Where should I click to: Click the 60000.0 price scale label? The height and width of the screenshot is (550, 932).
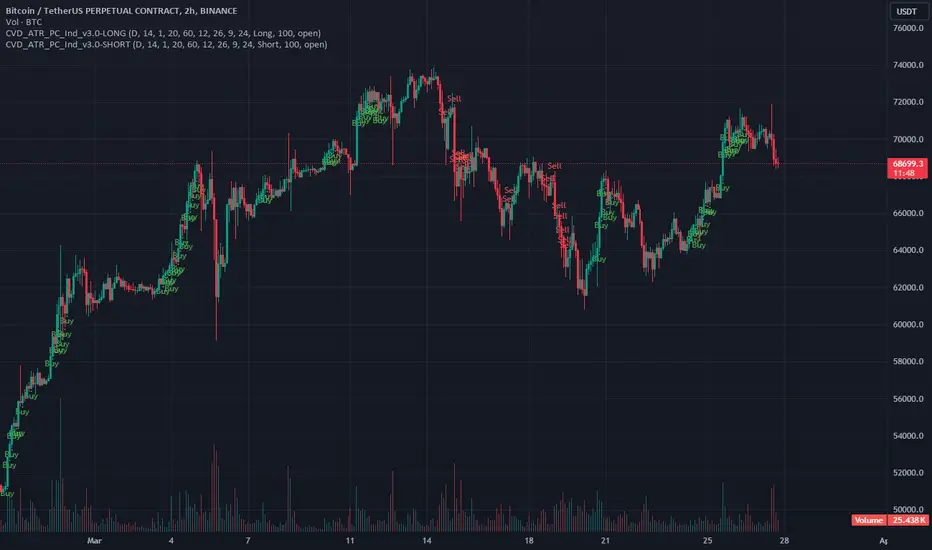908,325
